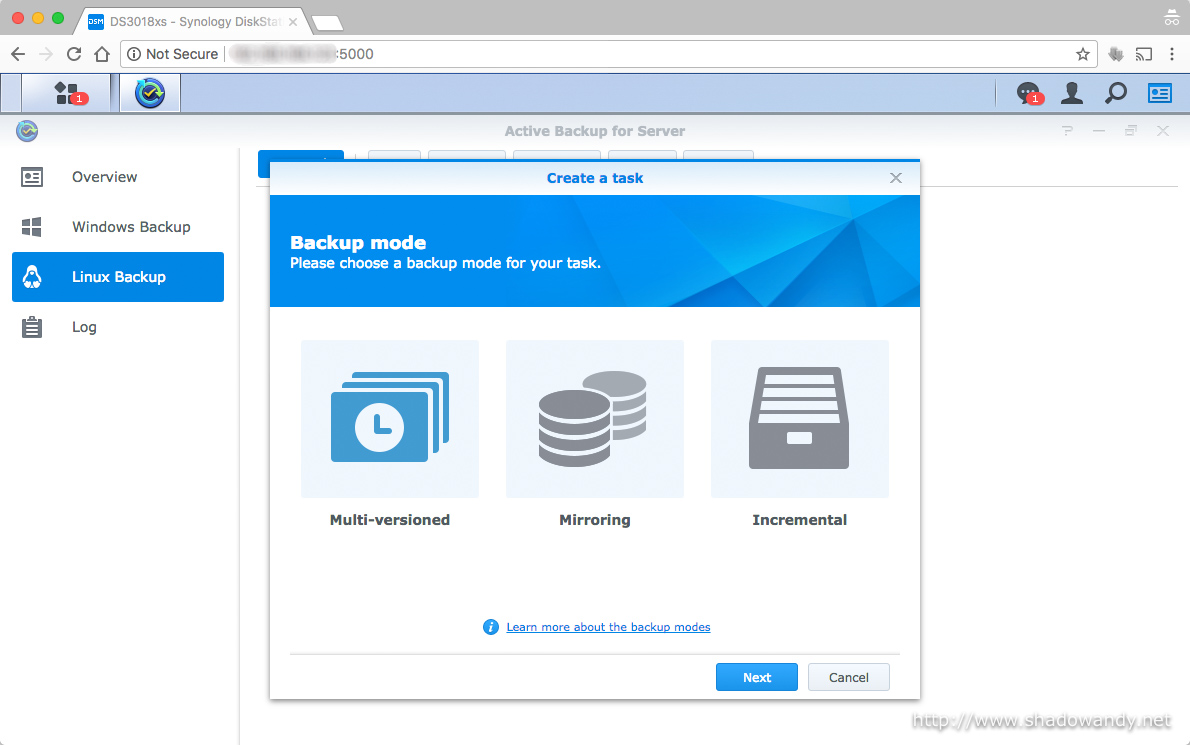
Task: Click the browser Cast icon
Action: pyautogui.click(x=1144, y=54)
